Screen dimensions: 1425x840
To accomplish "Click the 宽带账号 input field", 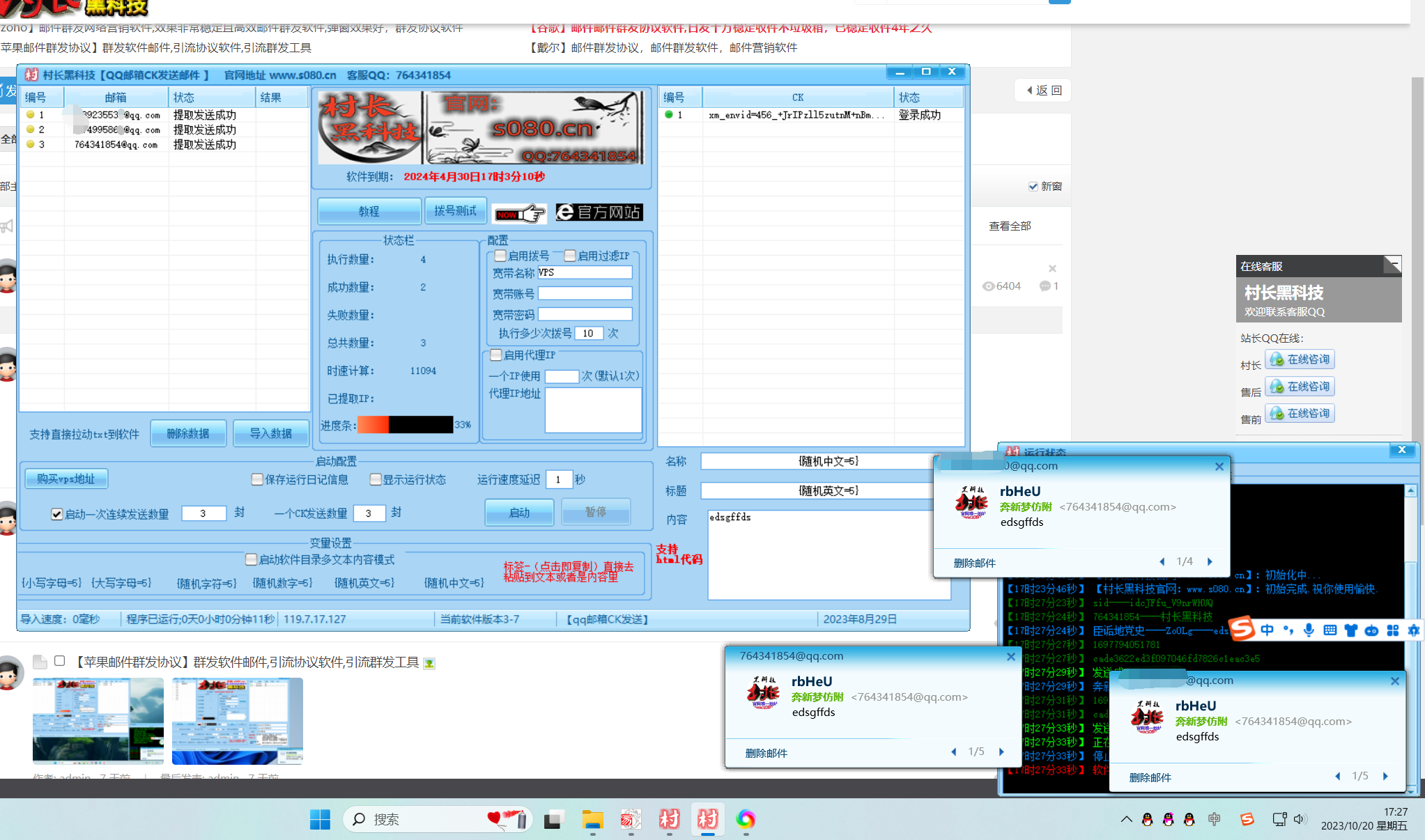I will [585, 294].
